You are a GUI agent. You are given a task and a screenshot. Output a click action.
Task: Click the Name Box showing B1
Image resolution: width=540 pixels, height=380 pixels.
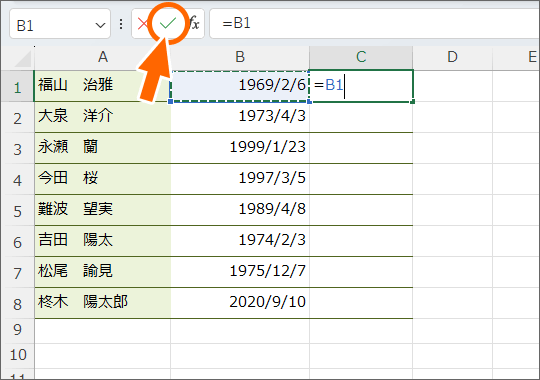[x=60, y=23]
